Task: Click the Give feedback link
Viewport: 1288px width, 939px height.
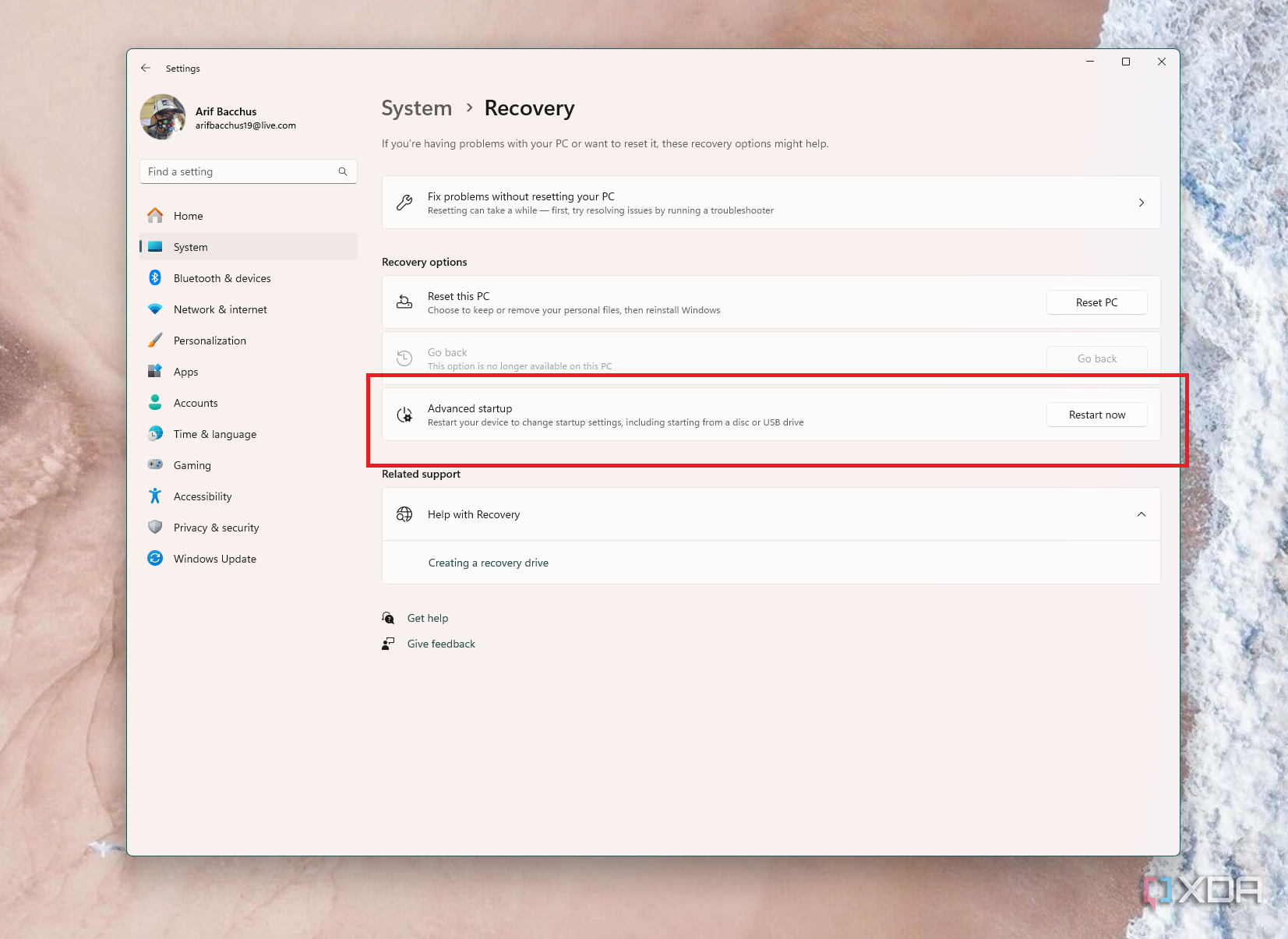Action: tap(440, 644)
